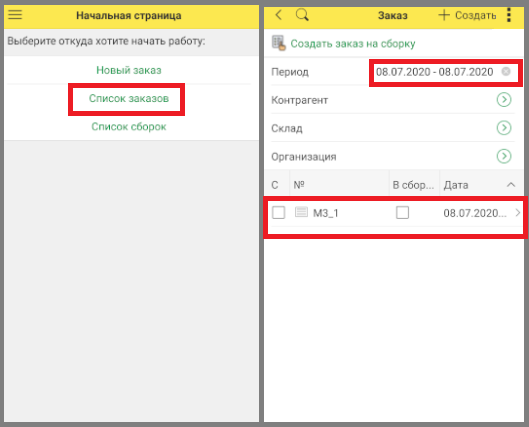This screenshot has width=529, height=427.
Task: Open the three-dot overflow menu
Action: [x=509, y=15]
